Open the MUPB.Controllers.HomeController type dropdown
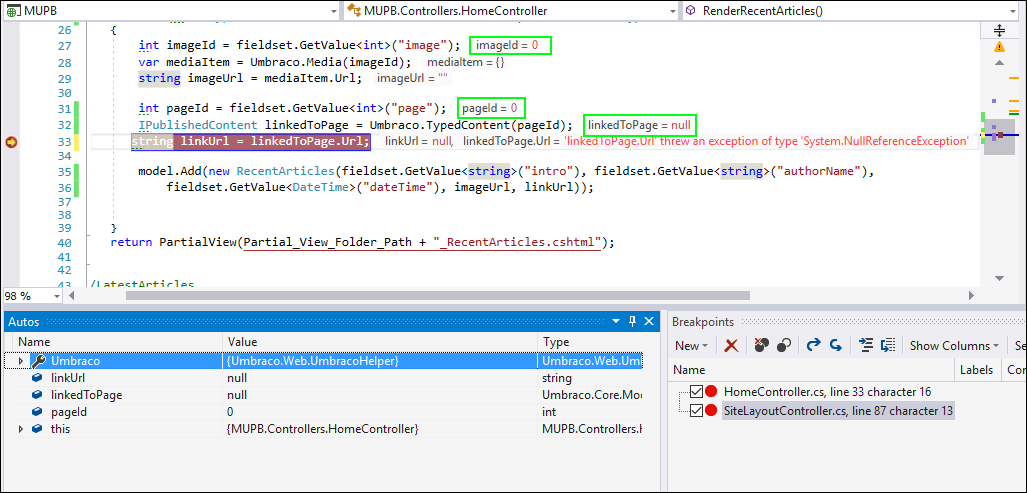Image resolution: width=1027 pixels, height=493 pixels. pyautogui.click(x=673, y=11)
